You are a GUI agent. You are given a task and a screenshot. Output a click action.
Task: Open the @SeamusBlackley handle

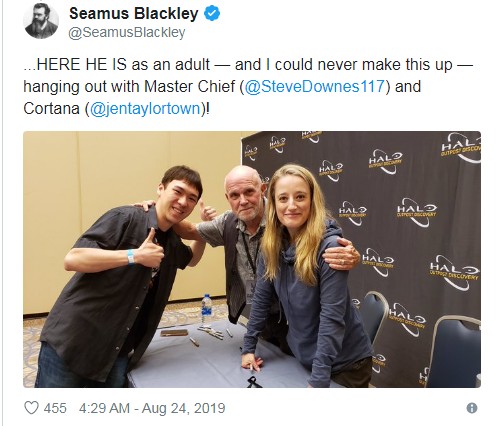point(127,33)
